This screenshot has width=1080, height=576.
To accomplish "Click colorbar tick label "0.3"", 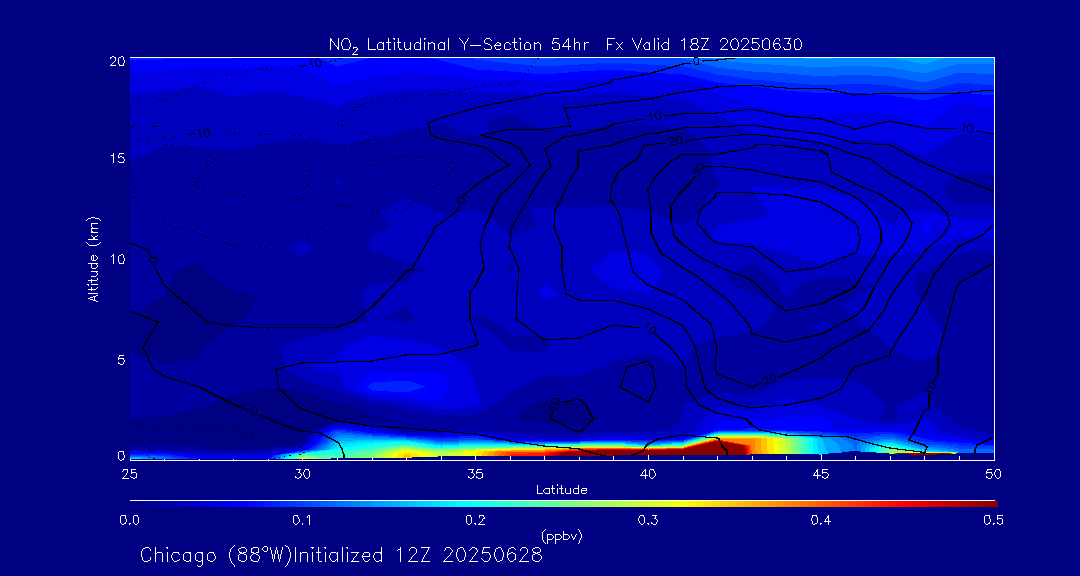I will pyautogui.click(x=647, y=520).
